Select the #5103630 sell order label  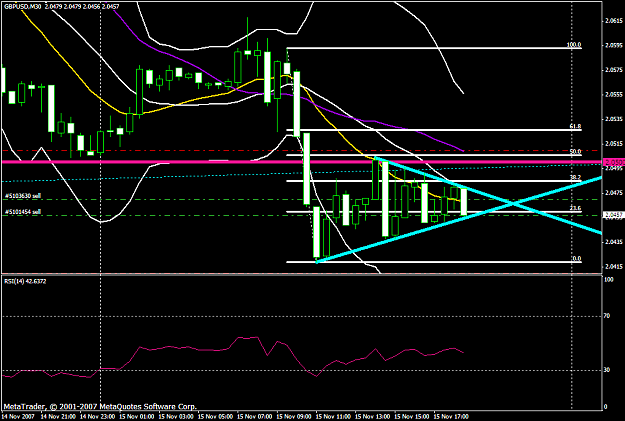[23, 196]
